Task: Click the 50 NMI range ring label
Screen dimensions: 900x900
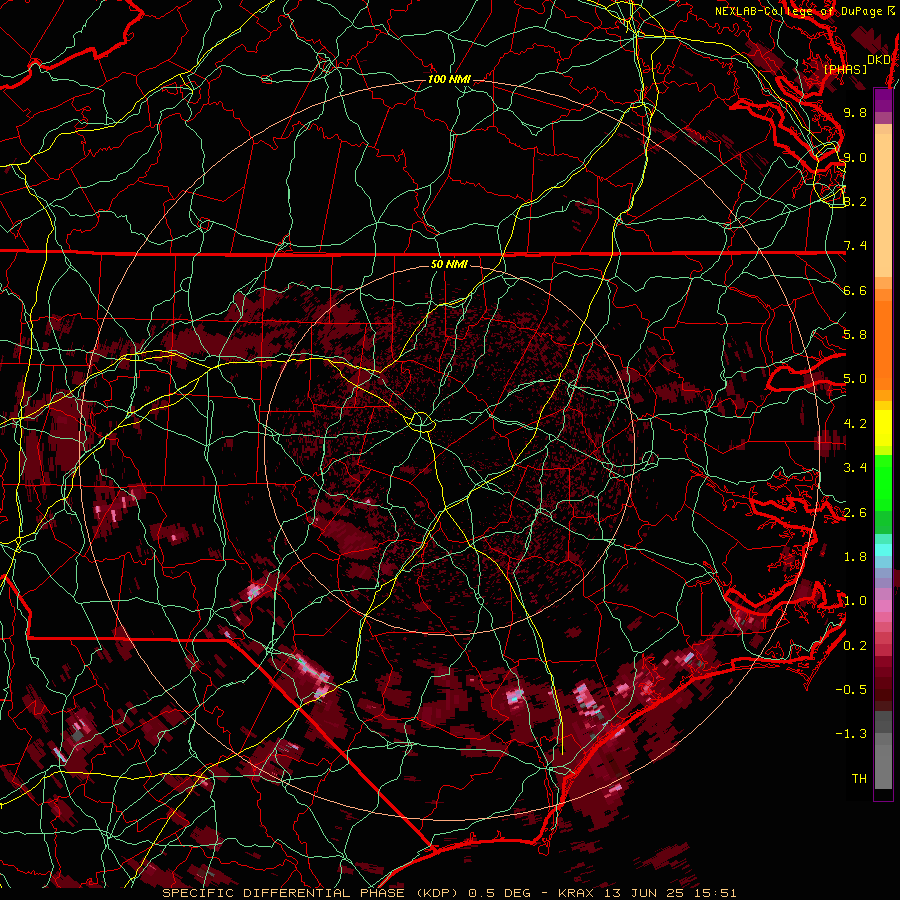Action: [x=449, y=264]
